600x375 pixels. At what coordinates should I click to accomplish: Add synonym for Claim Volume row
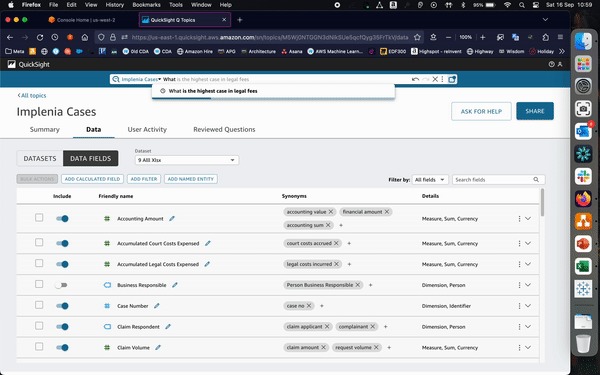[x=389, y=347]
